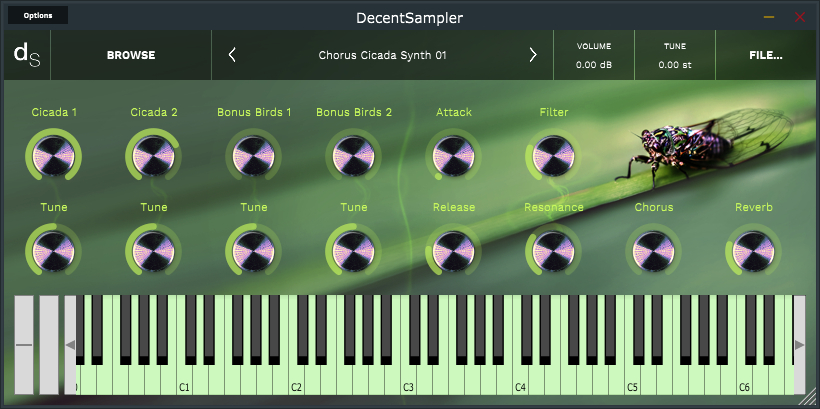Play the C5 key on keyboard
Screen dimensions: 820x409
click(633, 380)
